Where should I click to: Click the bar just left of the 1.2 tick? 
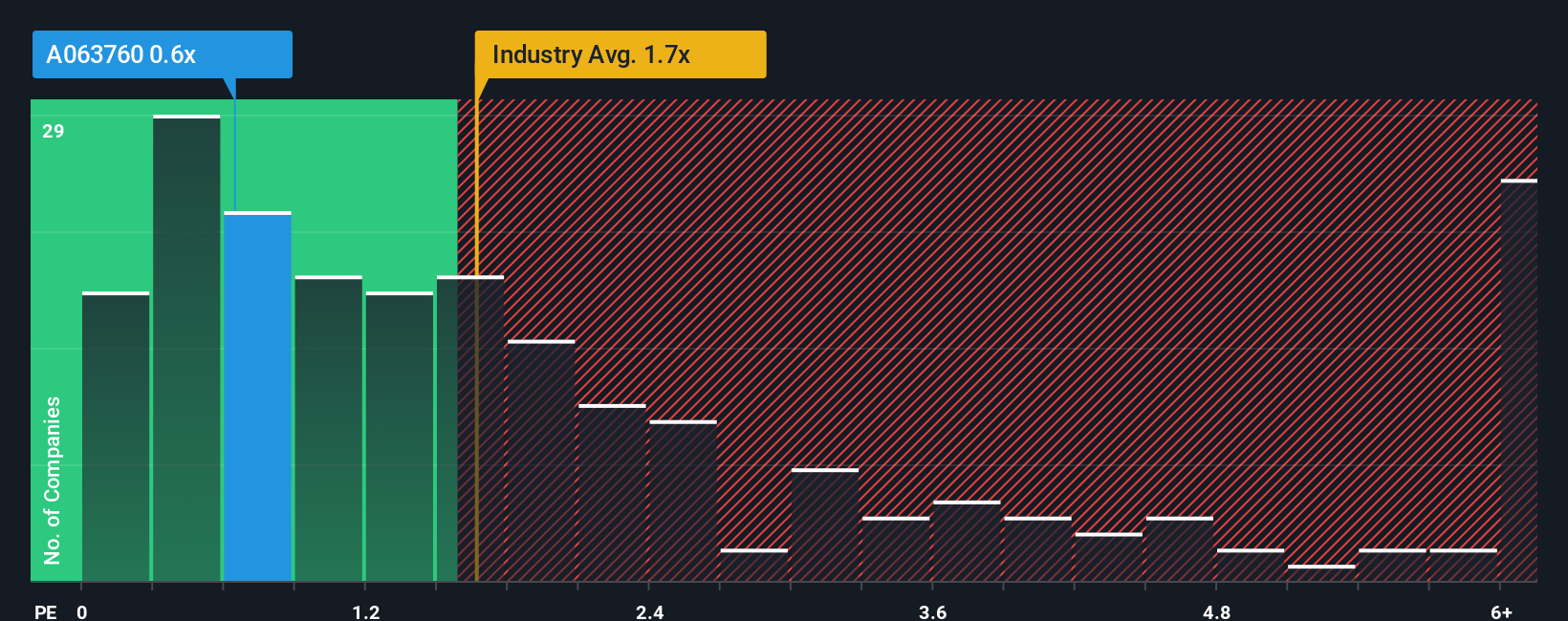[328, 428]
